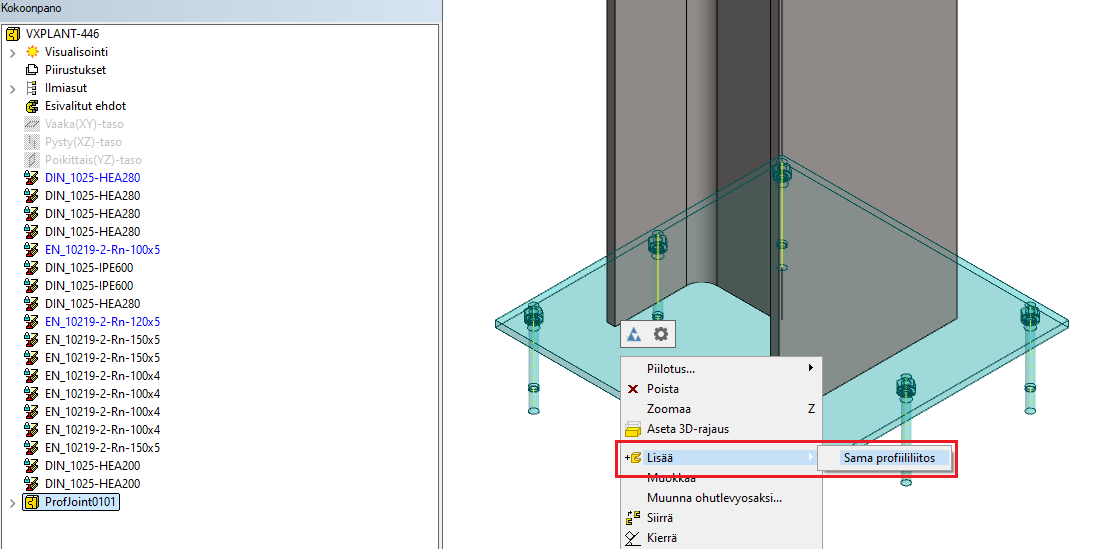The height and width of the screenshot is (549, 1093).
Task: Expand the Ilmiasut tree node
Action: point(12,88)
